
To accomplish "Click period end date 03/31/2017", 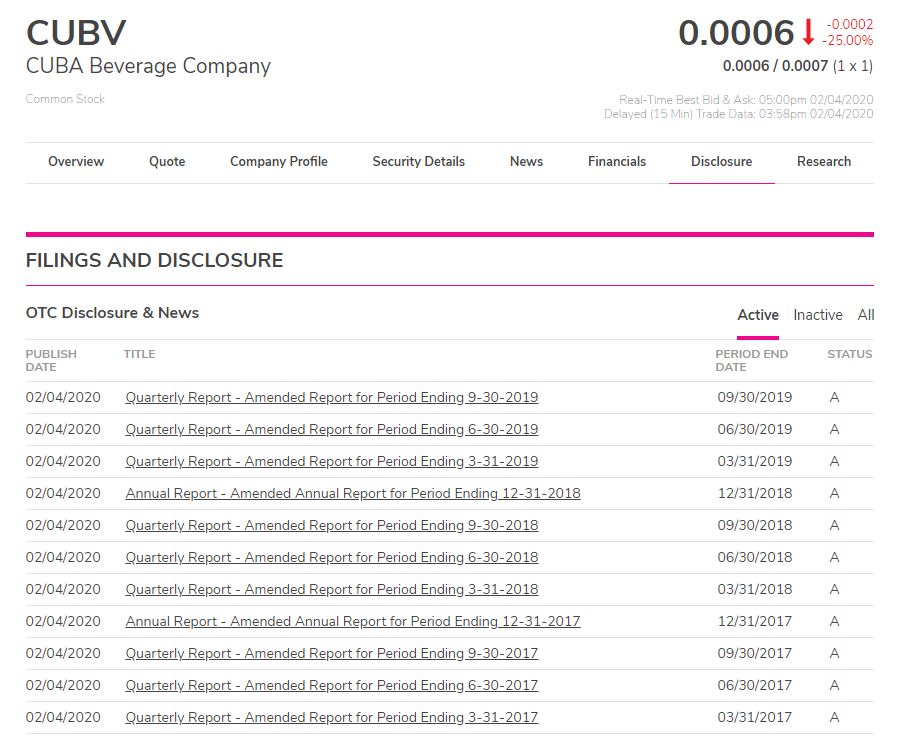I will 755,717.
